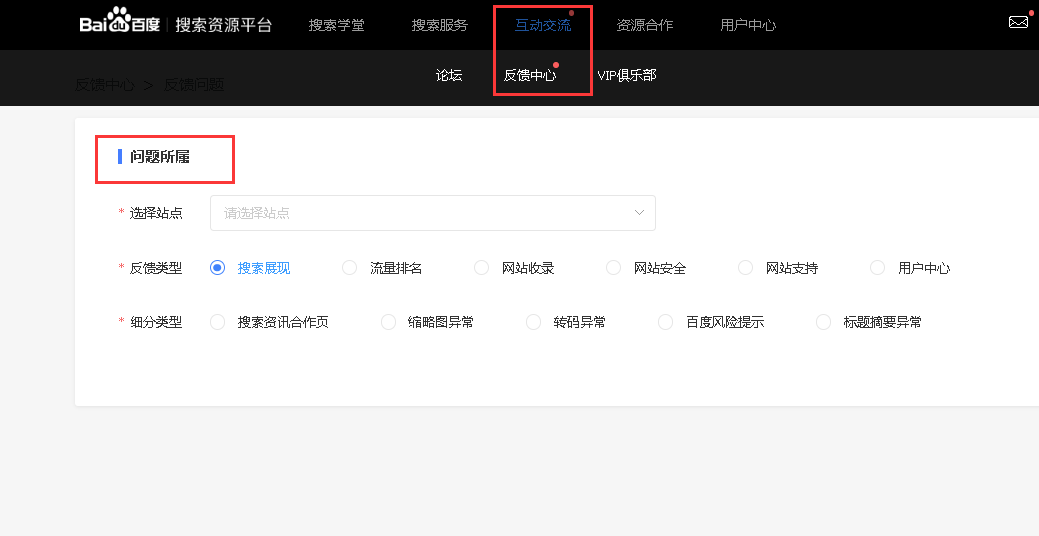Select 流量排名 feedback type radio
The image size is (1039, 536).
tap(349, 268)
